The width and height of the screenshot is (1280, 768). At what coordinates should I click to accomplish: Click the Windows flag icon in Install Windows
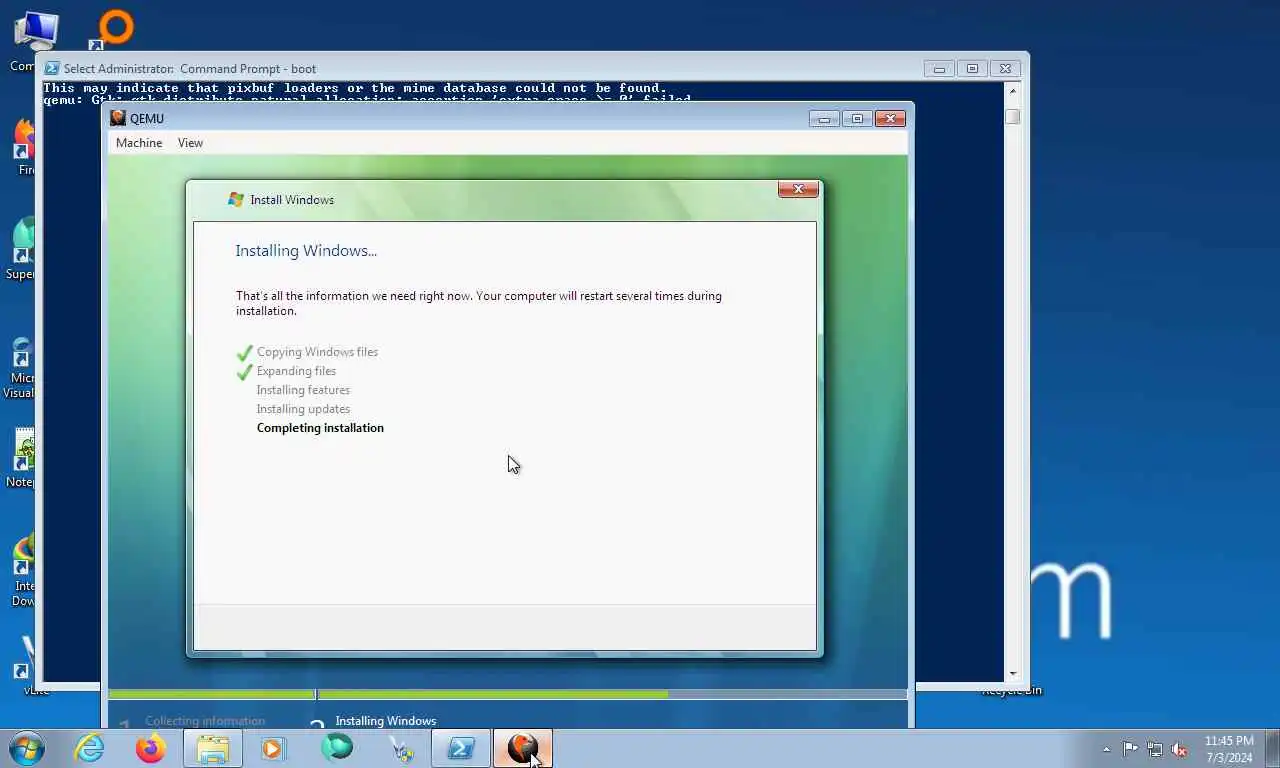(236, 199)
